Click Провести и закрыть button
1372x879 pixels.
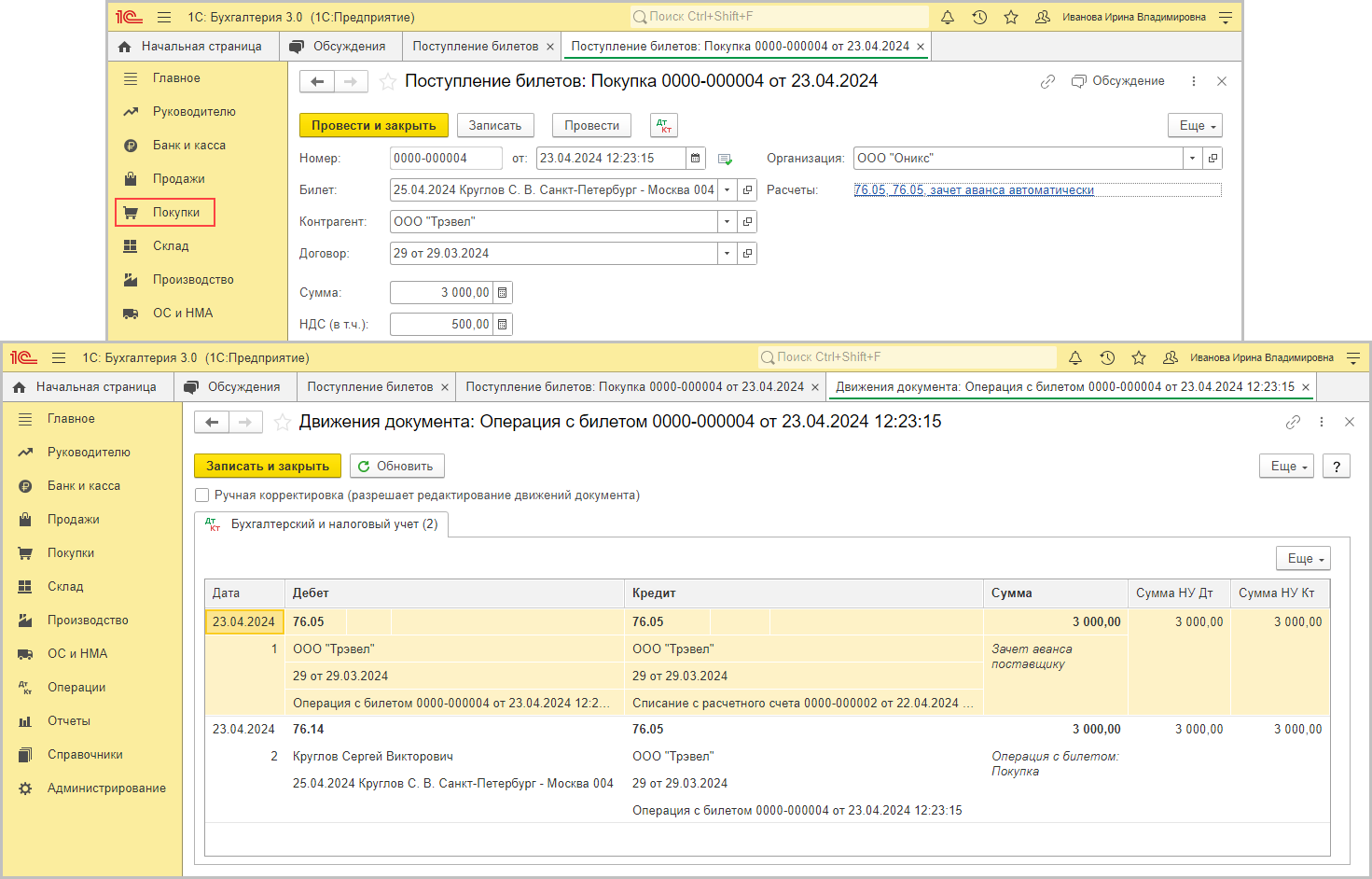pyautogui.click(x=374, y=125)
